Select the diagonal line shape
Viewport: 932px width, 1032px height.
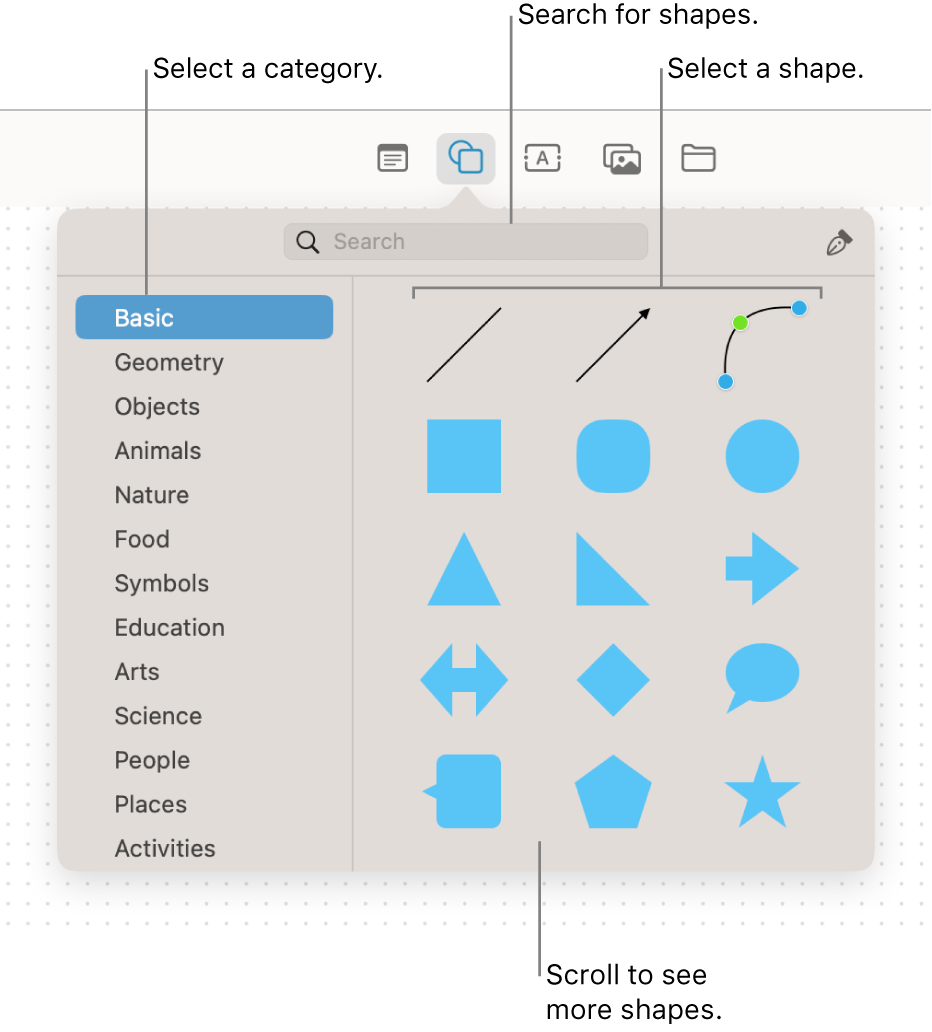pyautogui.click(x=463, y=345)
